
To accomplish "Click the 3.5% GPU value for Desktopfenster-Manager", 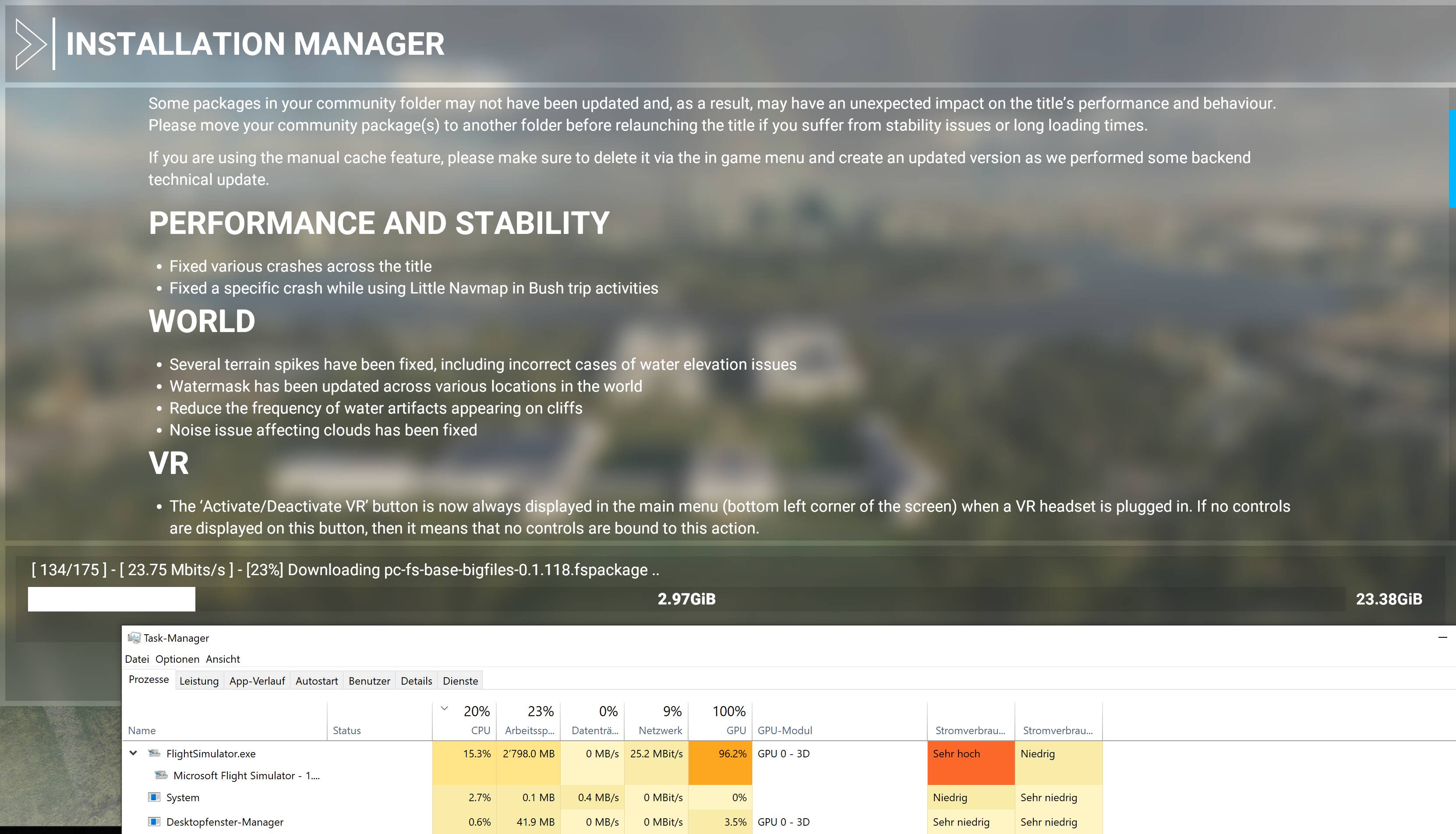I will pyautogui.click(x=735, y=821).
